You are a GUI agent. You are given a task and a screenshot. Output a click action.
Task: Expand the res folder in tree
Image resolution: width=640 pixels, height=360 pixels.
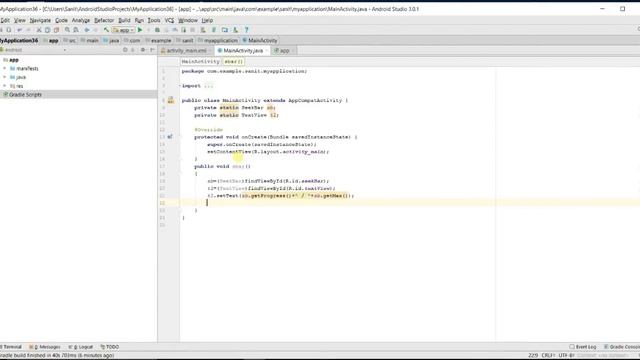coord(4,86)
